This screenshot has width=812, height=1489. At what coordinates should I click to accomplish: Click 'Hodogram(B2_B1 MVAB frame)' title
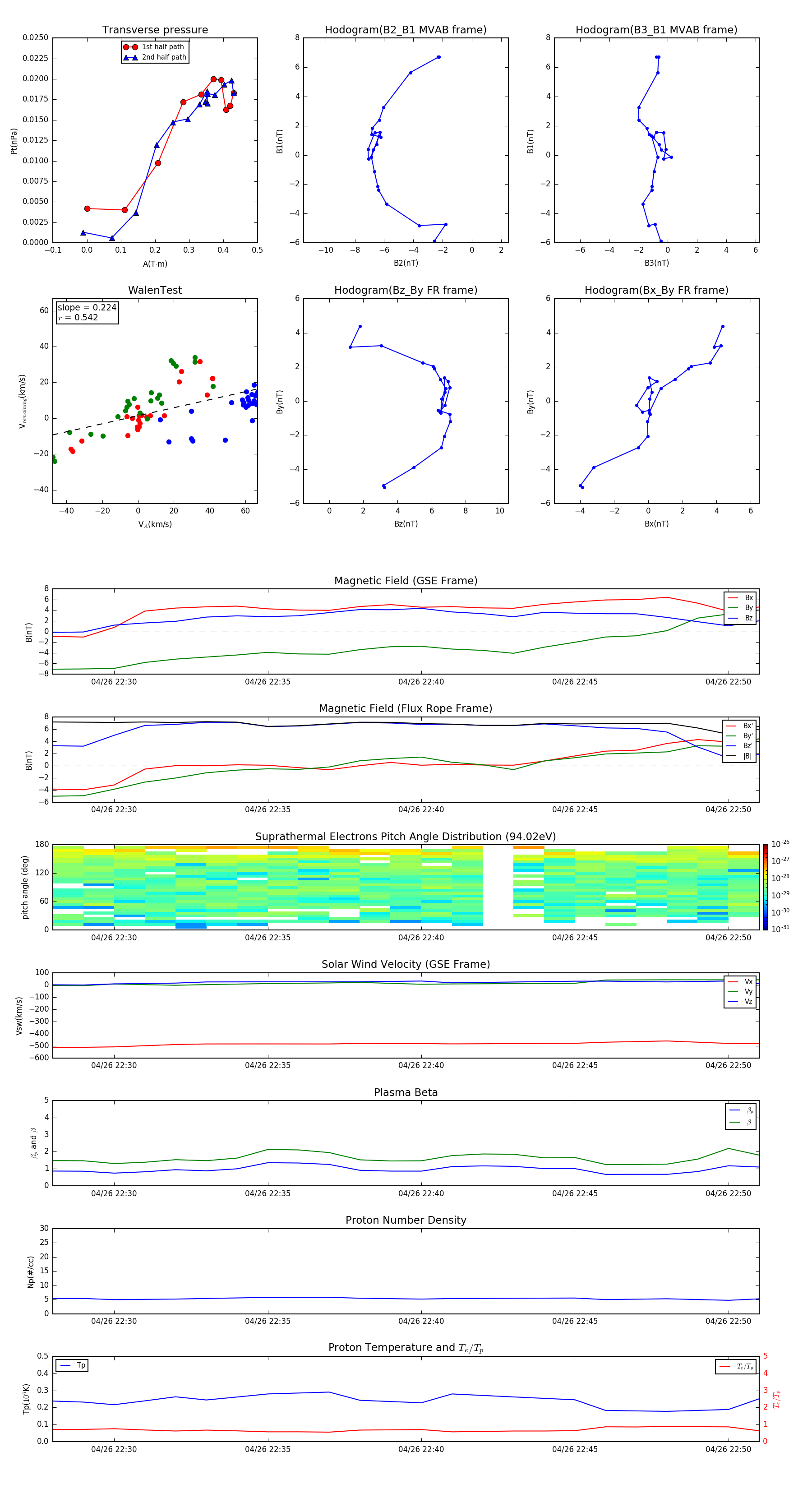click(x=406, y=30)
